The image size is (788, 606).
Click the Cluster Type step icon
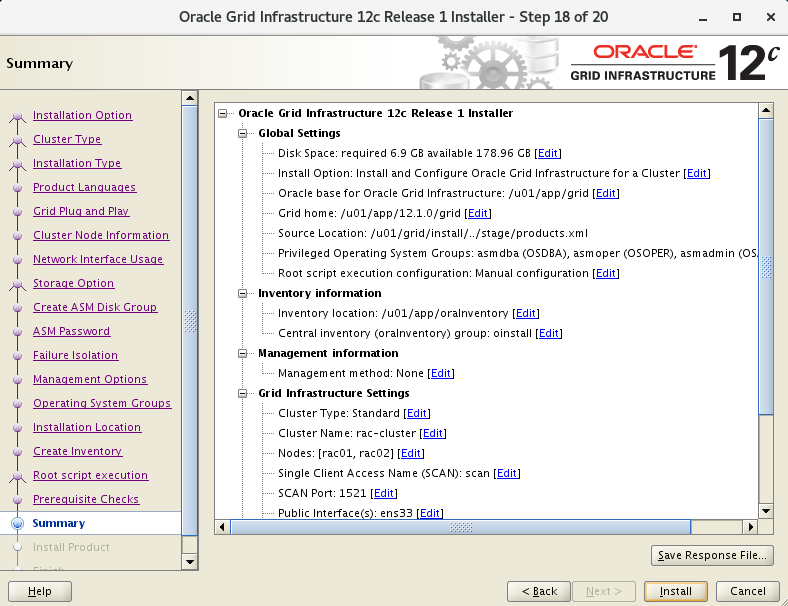17,140
